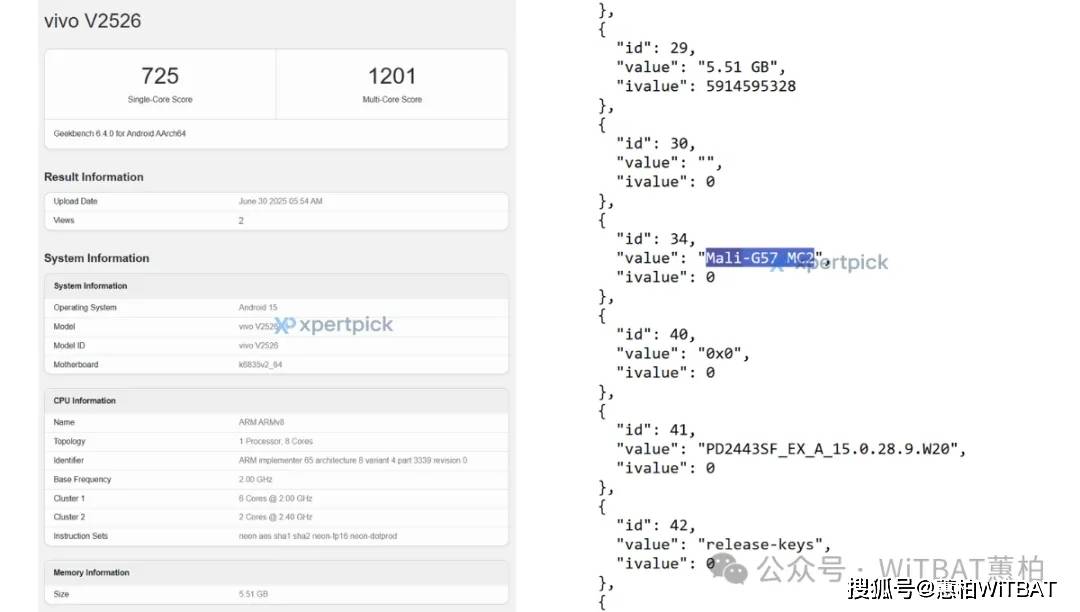Click the Multi-Core Score label

392,100
